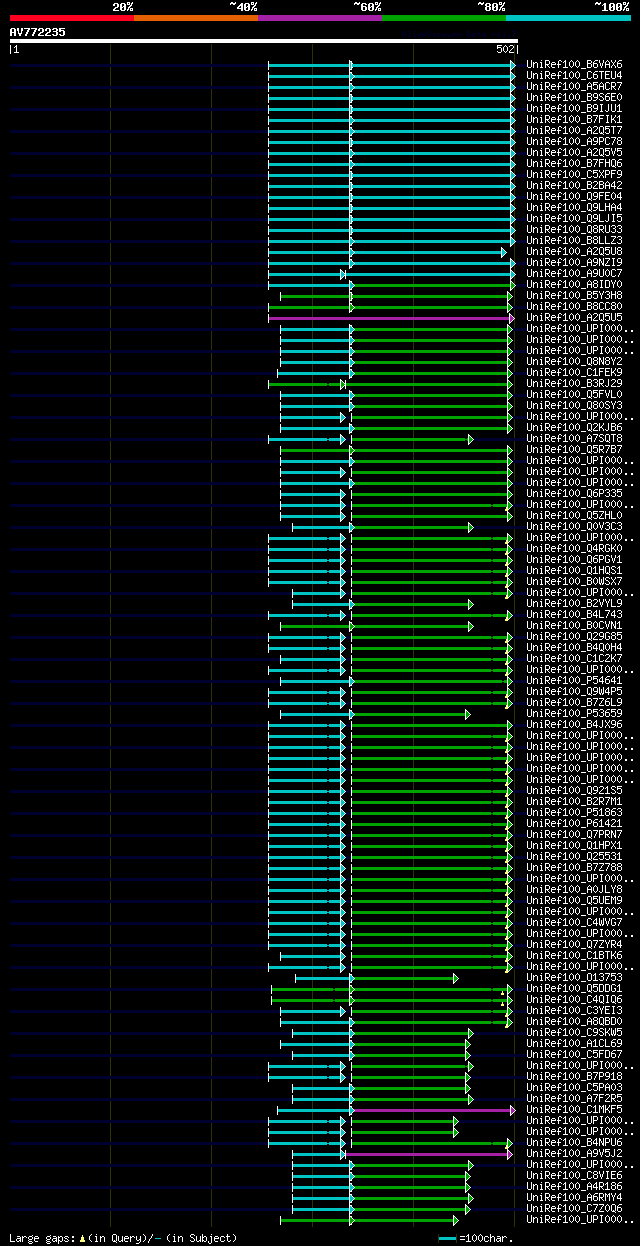Choose the UniRef100_Q29G85 row label

[x=574, y=636]
